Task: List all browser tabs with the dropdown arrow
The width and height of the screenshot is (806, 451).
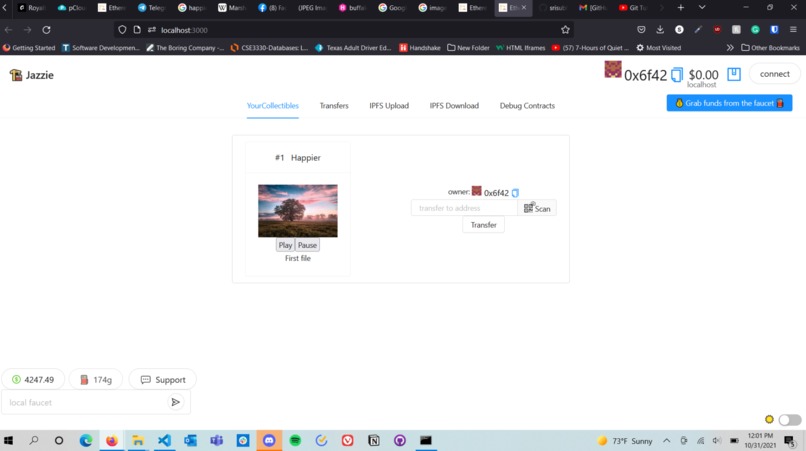Action: (702, 8)
